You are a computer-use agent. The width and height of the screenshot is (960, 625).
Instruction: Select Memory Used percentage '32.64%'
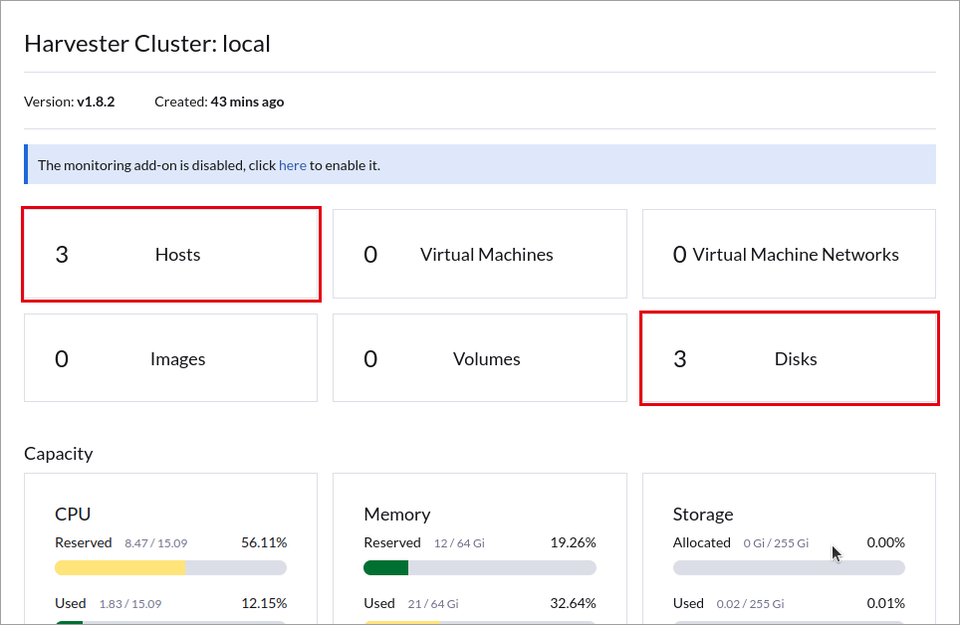point(573,603)
